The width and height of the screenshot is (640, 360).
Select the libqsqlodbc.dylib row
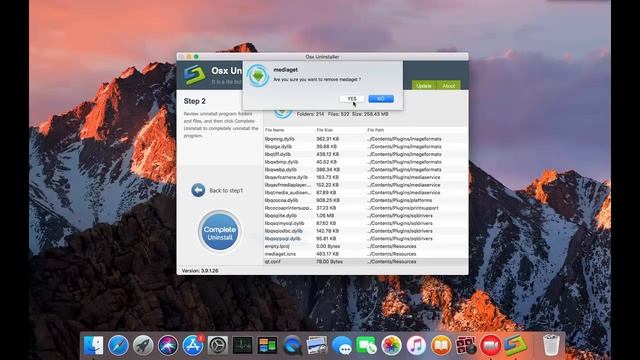coord(365,231)
